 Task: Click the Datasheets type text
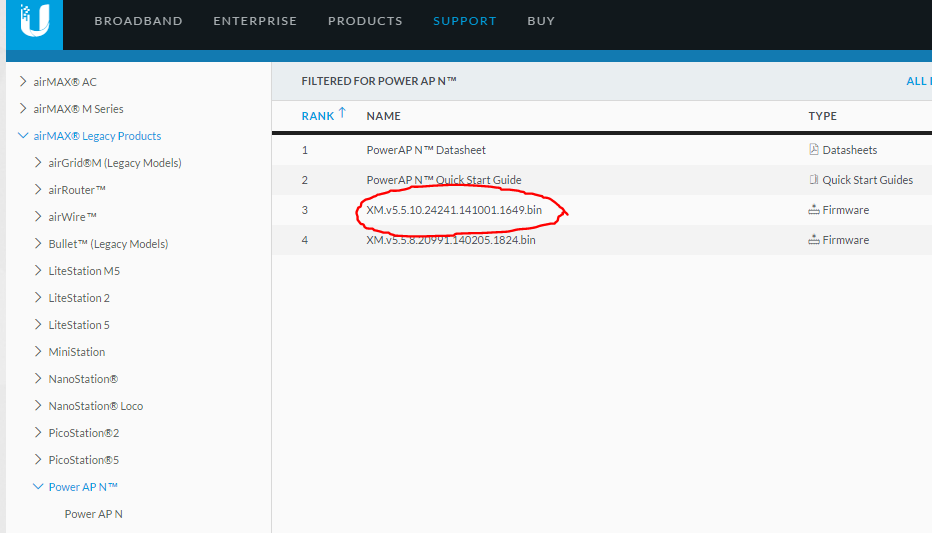pyautogui.click(x=849, y=150)
